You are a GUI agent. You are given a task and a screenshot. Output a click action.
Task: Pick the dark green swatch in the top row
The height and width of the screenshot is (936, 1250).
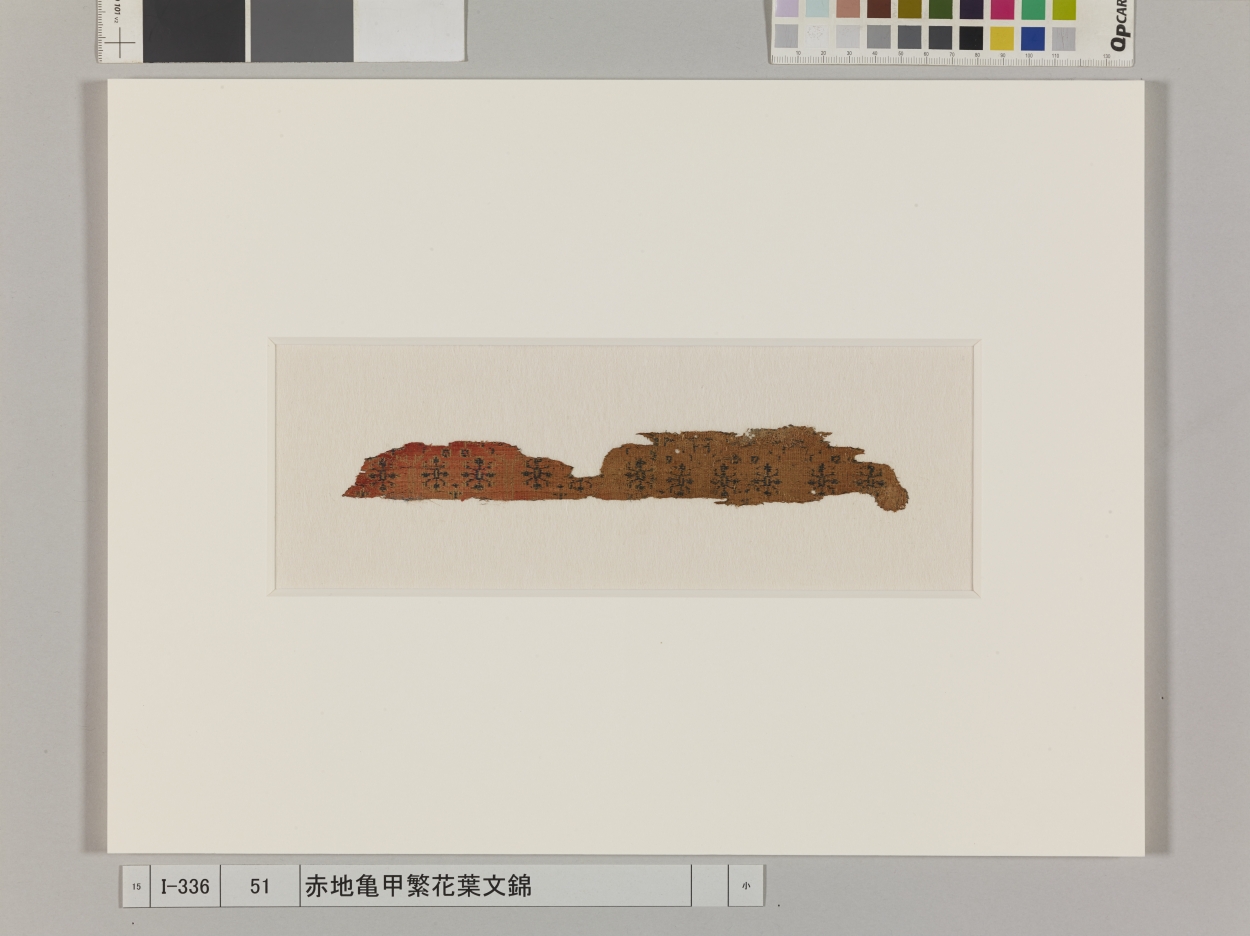click(941, 8)
